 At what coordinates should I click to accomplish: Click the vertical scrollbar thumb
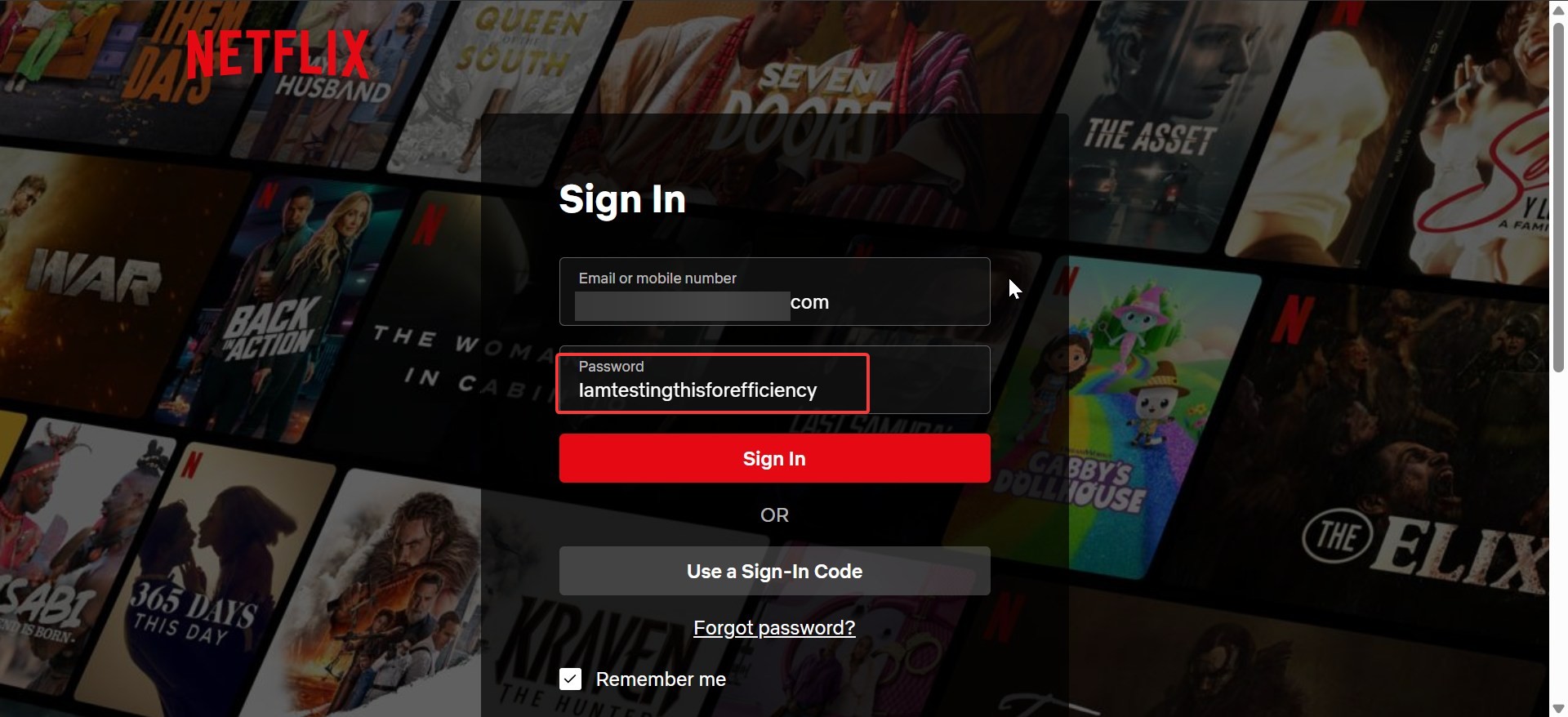point(1558,196)
